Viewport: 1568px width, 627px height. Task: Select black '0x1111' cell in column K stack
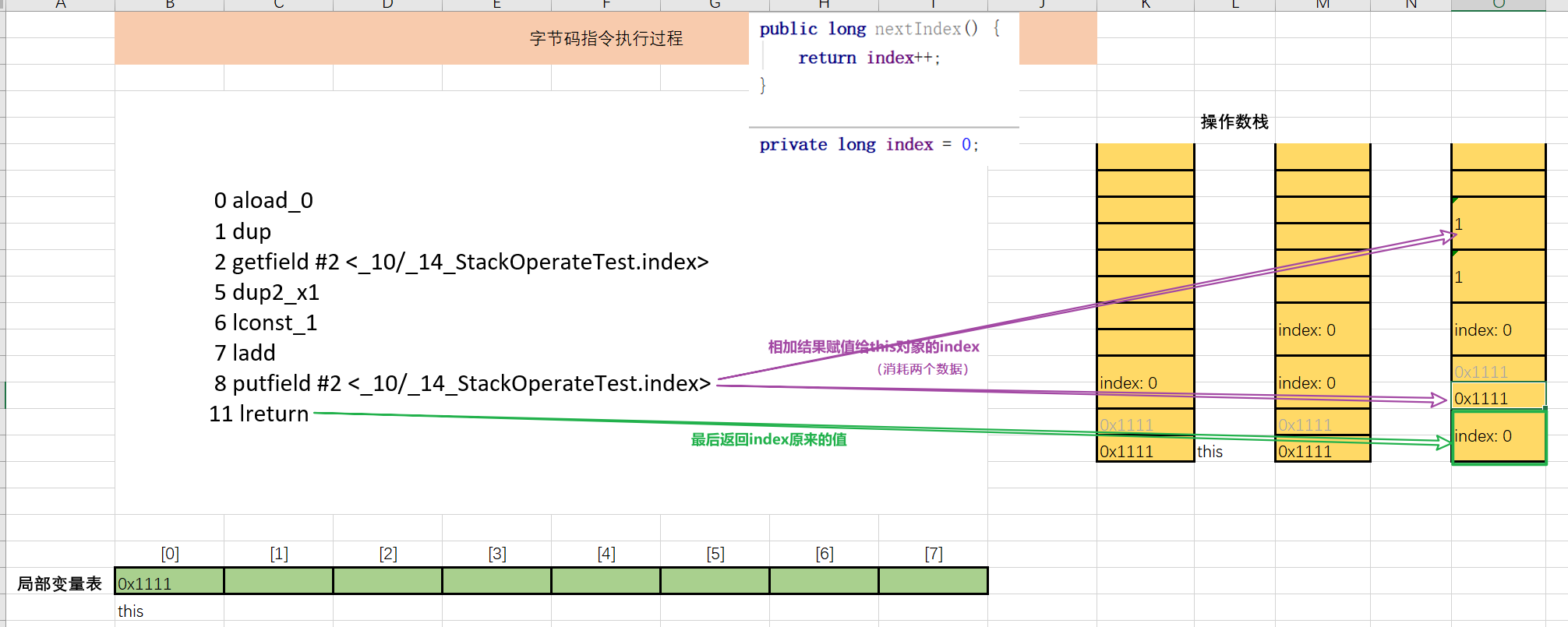click(x=1145, y=449)
